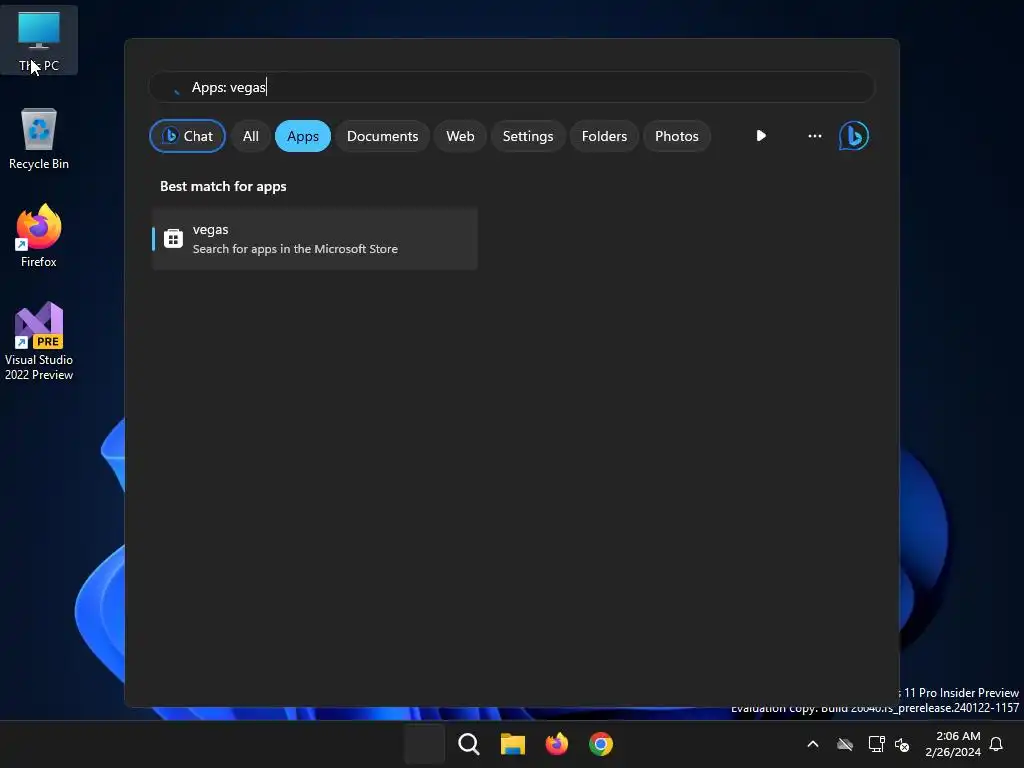Select the Apps search filter
Screen dimensions: 1024x768
(303, 136)
